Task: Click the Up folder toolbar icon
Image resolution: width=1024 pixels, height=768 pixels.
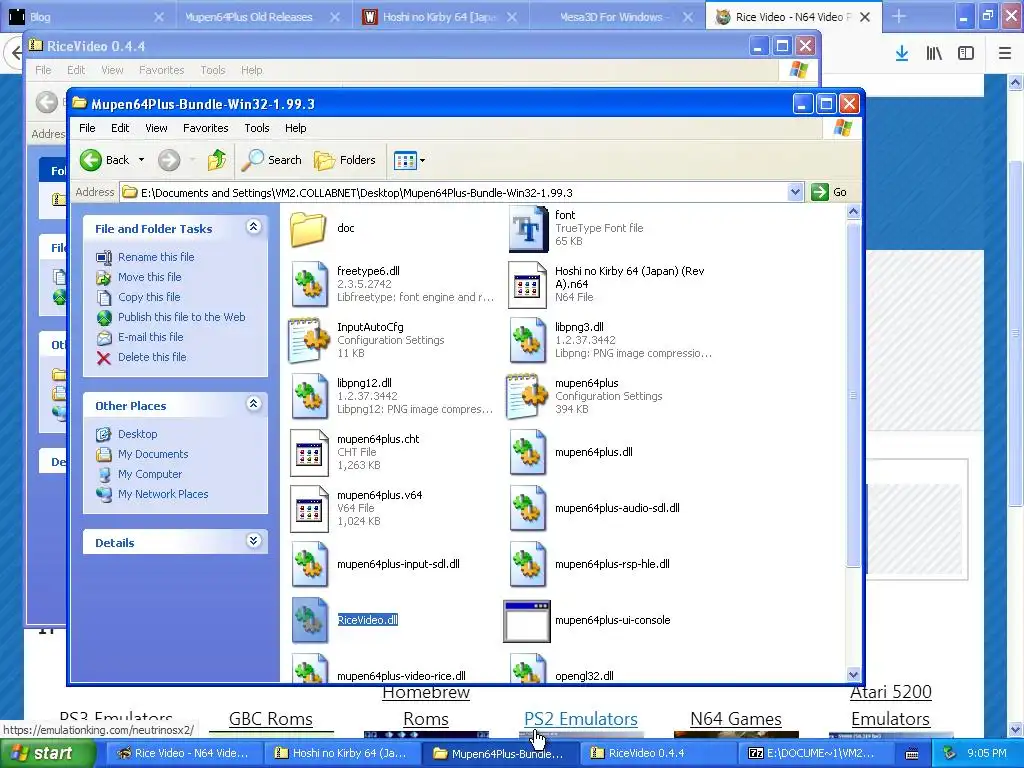Action: coord(217,160)
